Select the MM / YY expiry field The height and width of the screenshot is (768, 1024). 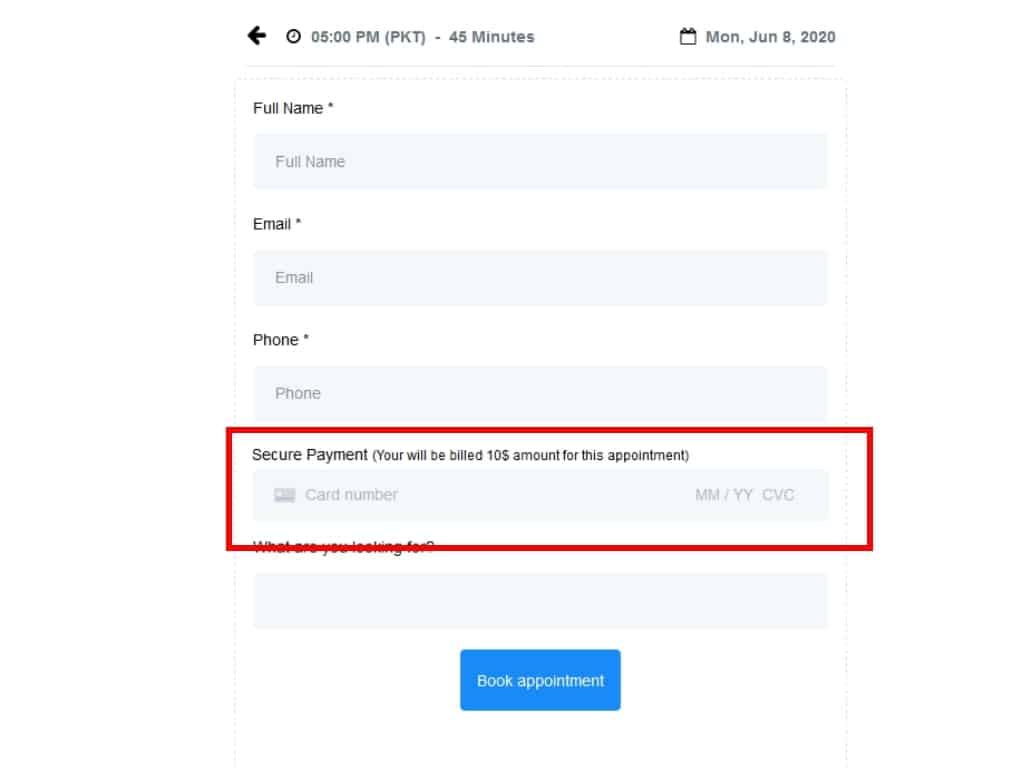[724, 495]
